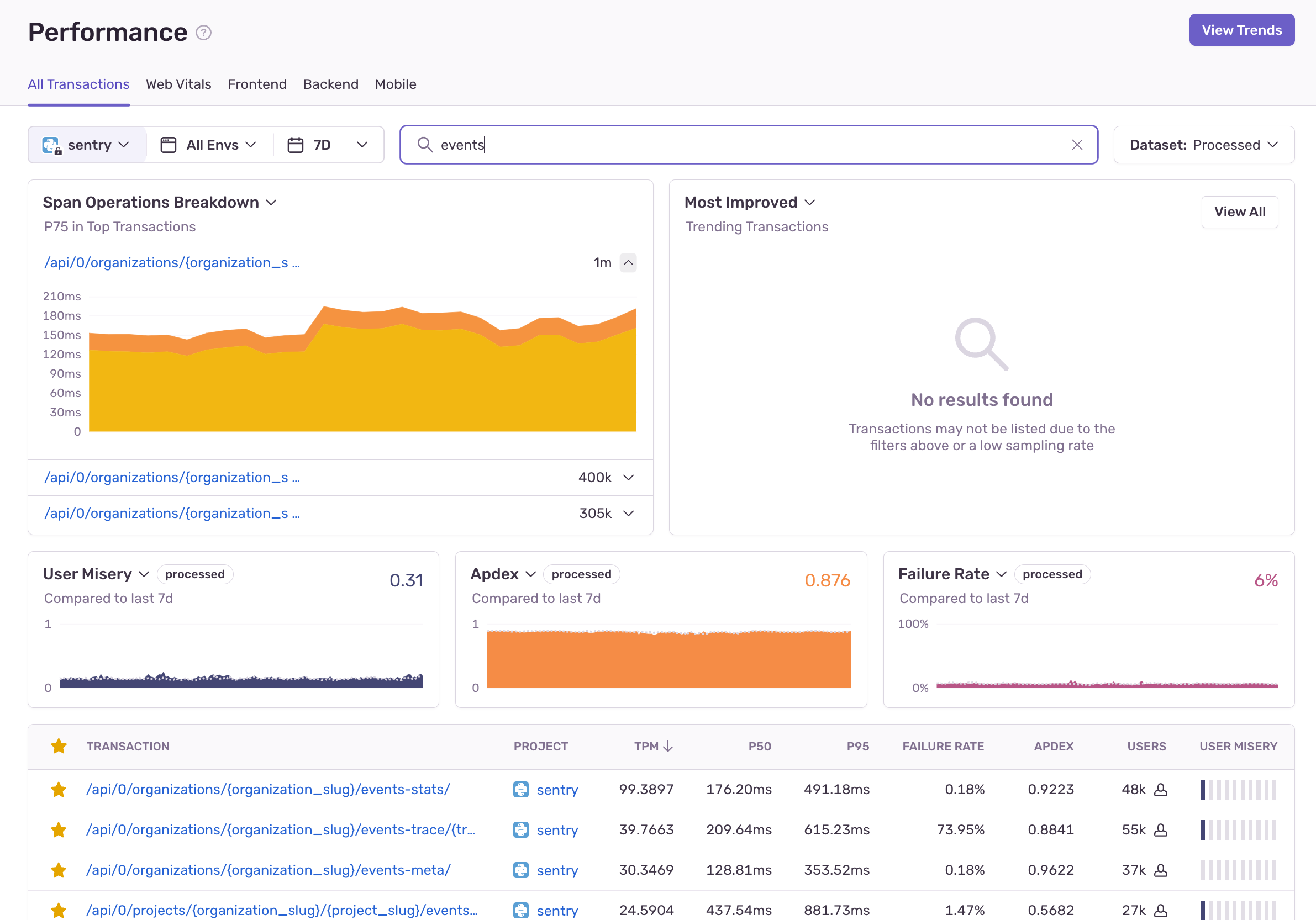
Task: Sort by TPM descending arrow
Action: tap(668, 747)
